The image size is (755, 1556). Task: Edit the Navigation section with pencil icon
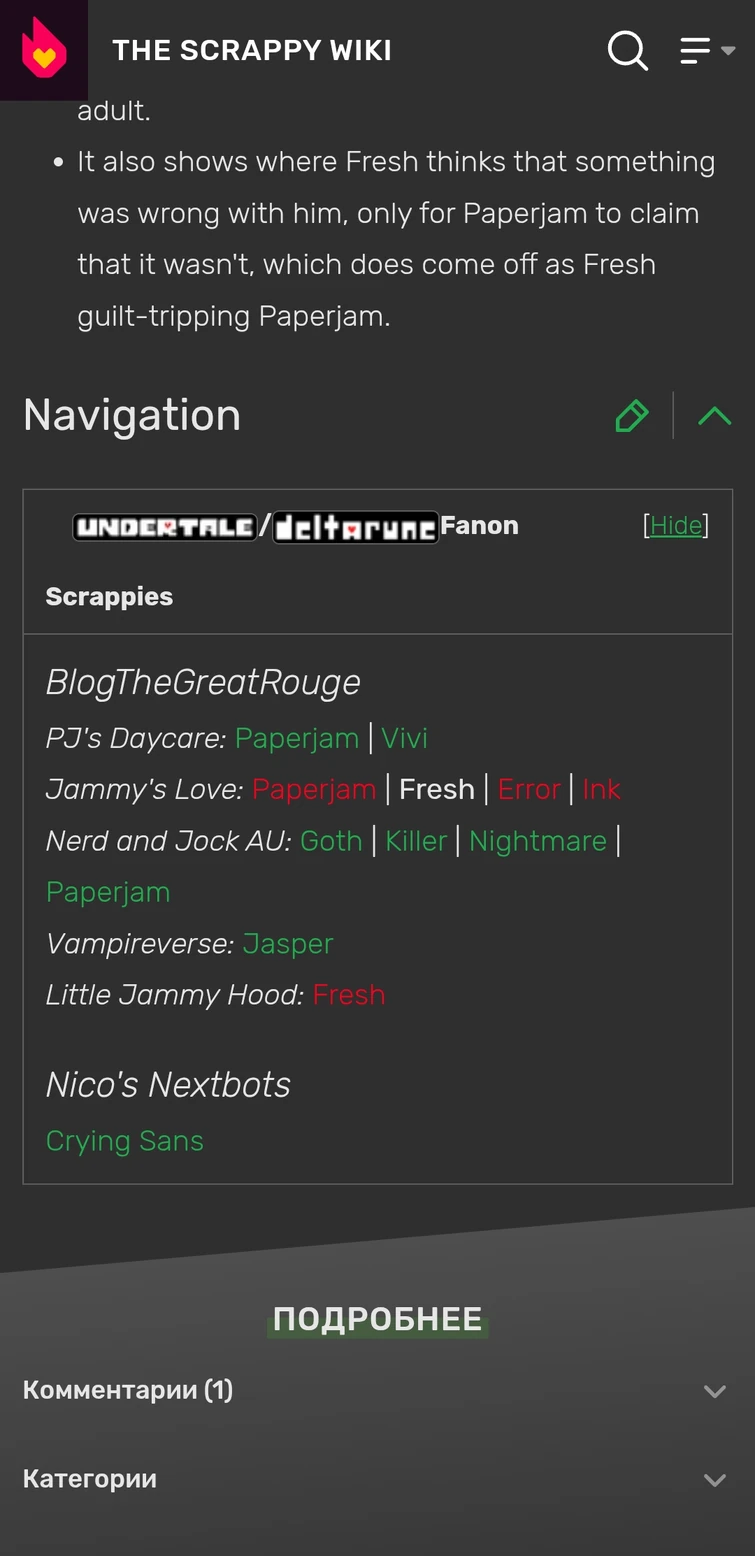(x=632, y=416)
